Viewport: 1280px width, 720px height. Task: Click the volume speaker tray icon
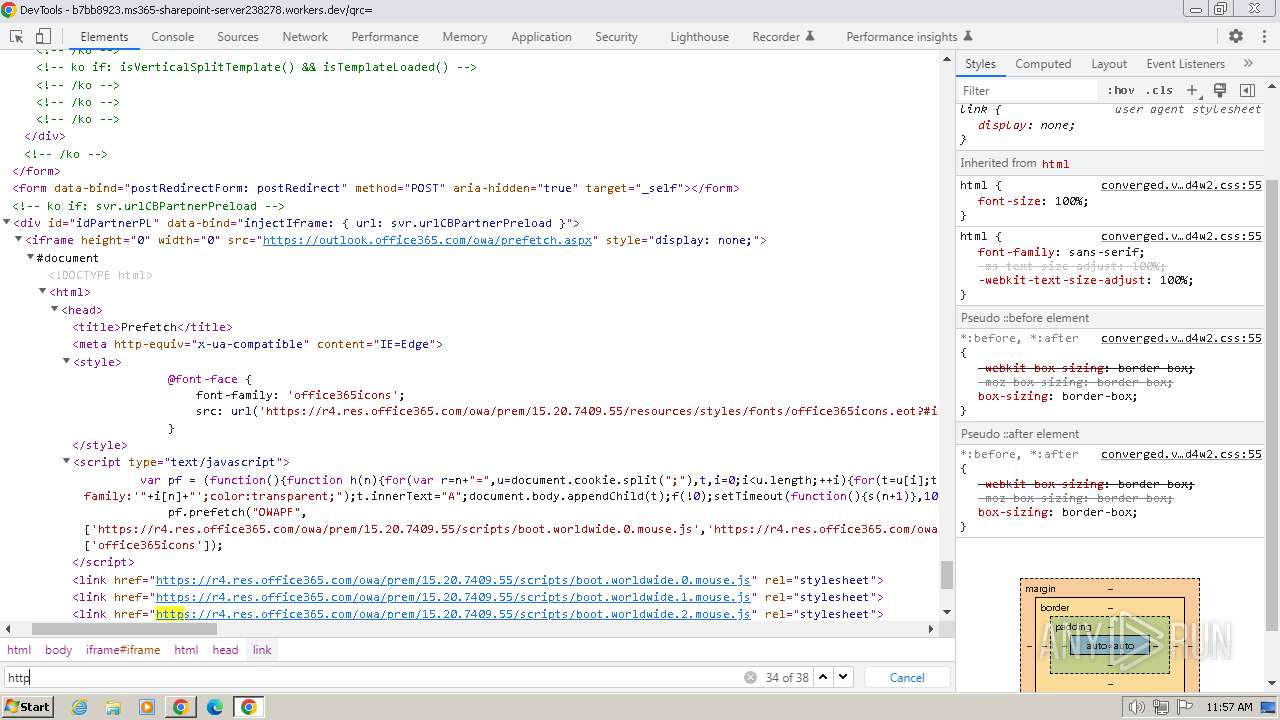[1136, 707]
